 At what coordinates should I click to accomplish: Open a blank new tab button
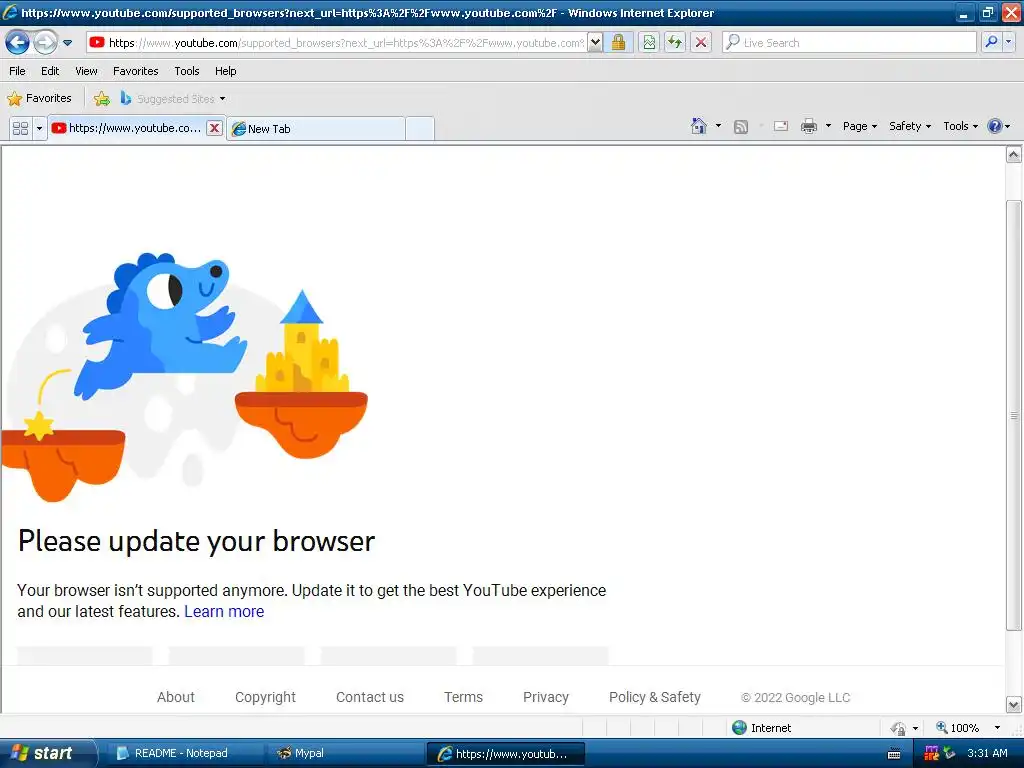[x=420, y=129]
